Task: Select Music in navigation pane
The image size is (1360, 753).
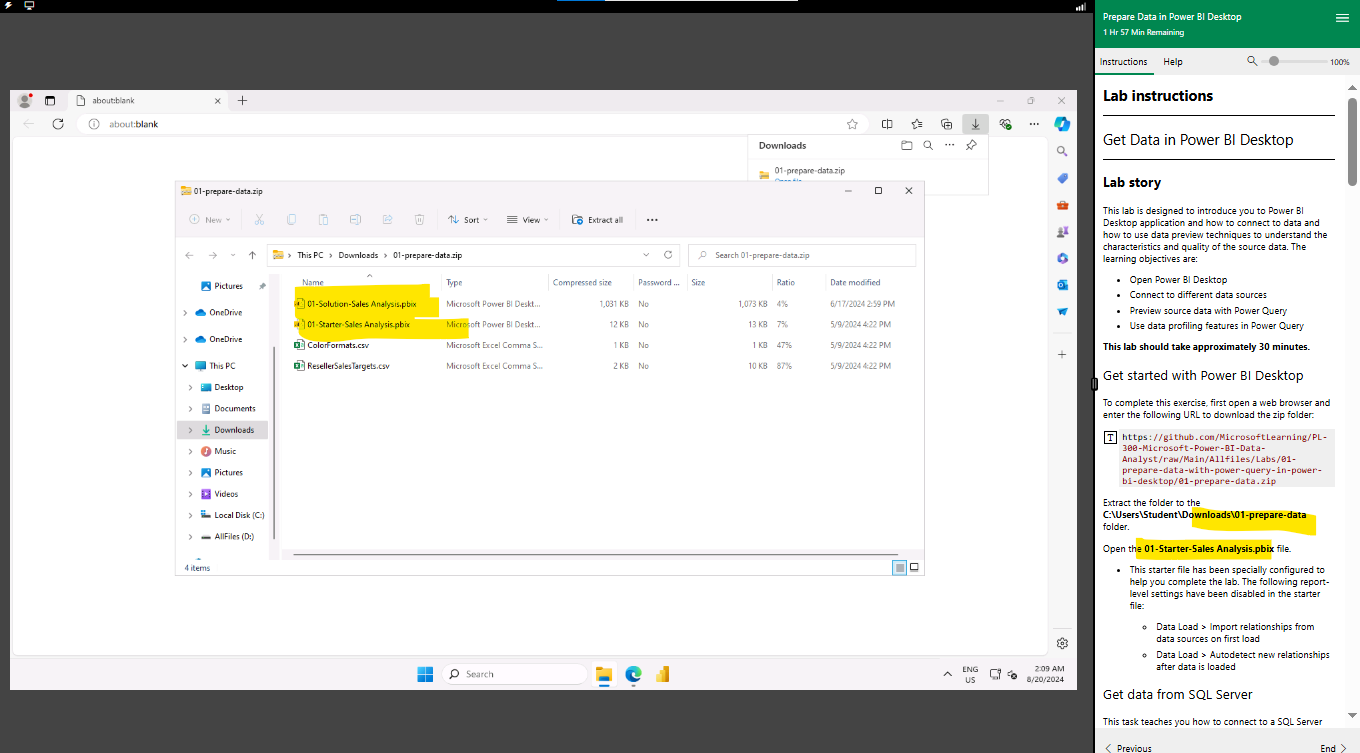Action: pyautogui.click(x=225, y=451)
